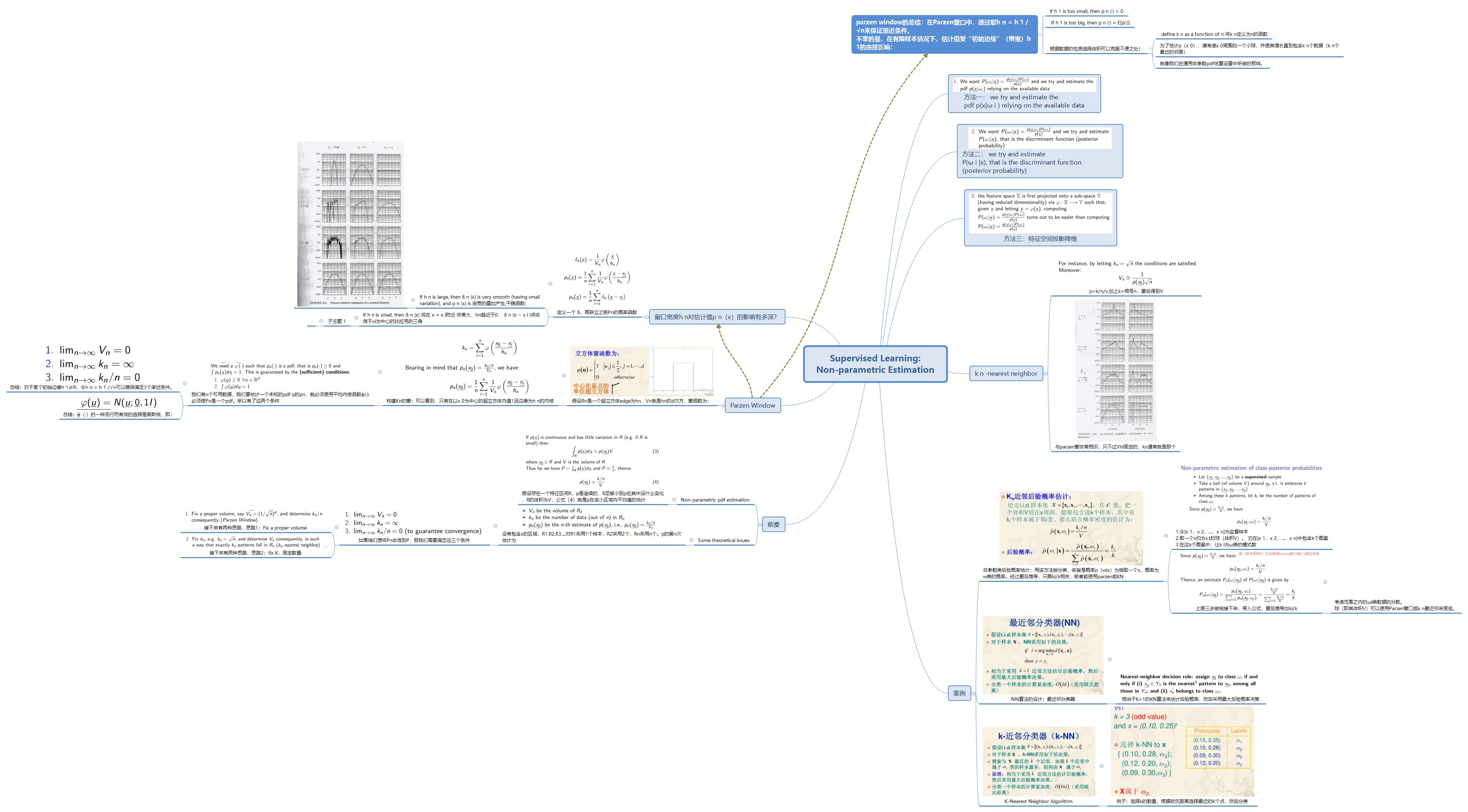Open the k = 3 Prototypes example image
Screen dimensions: 1468x812
(1183, 752)
